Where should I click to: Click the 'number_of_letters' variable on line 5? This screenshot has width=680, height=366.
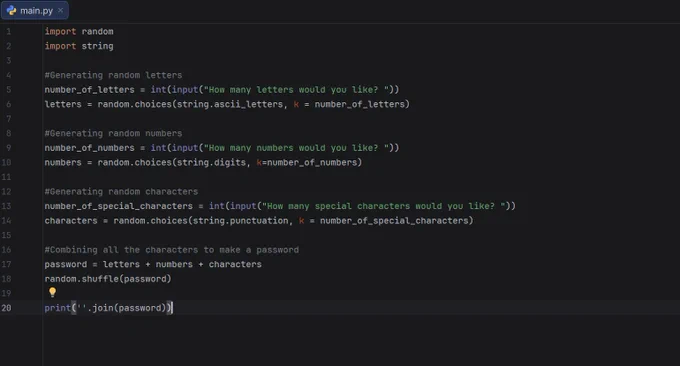89,90
